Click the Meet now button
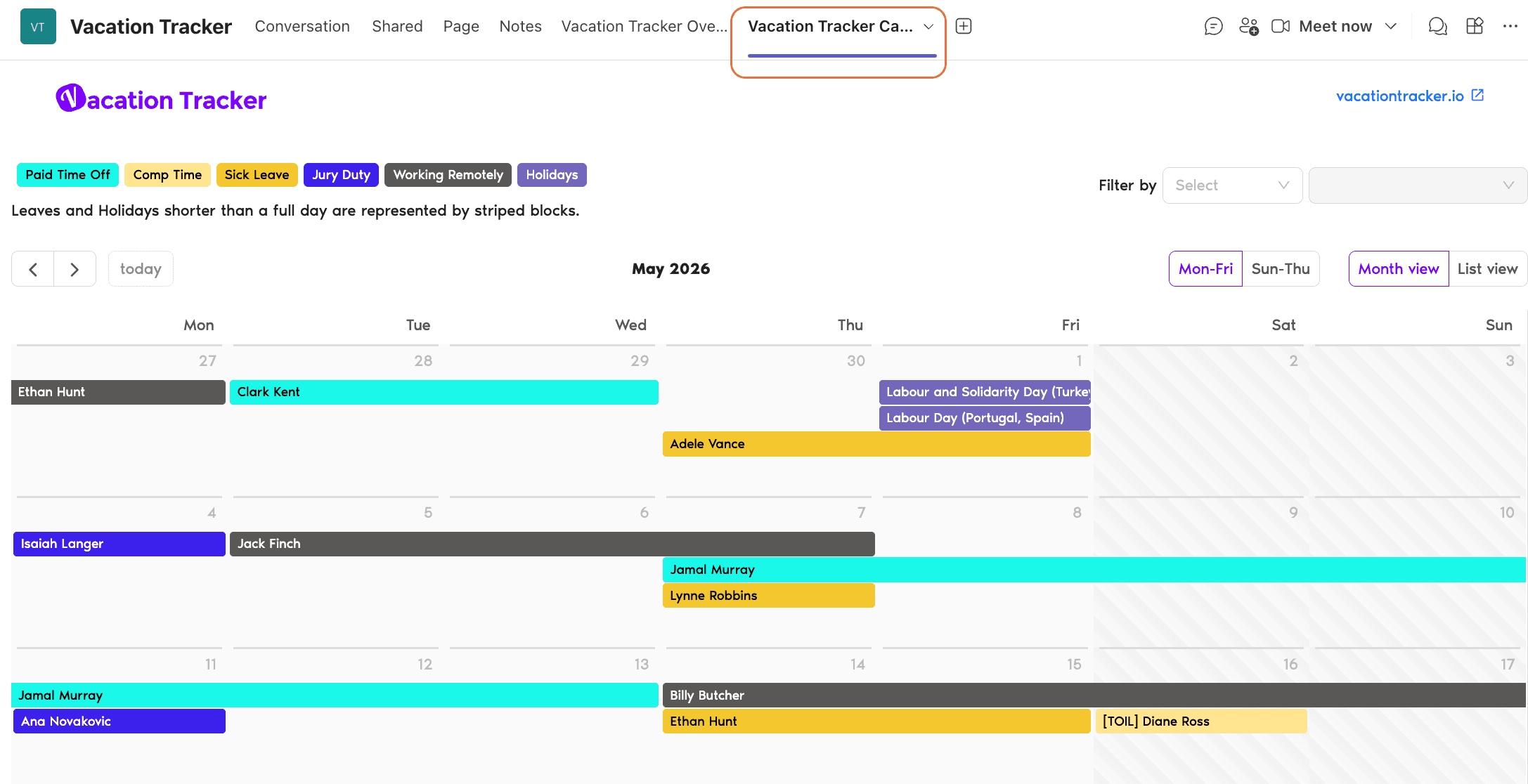This screenshot has height=784, width=1528. (1335, 27)
